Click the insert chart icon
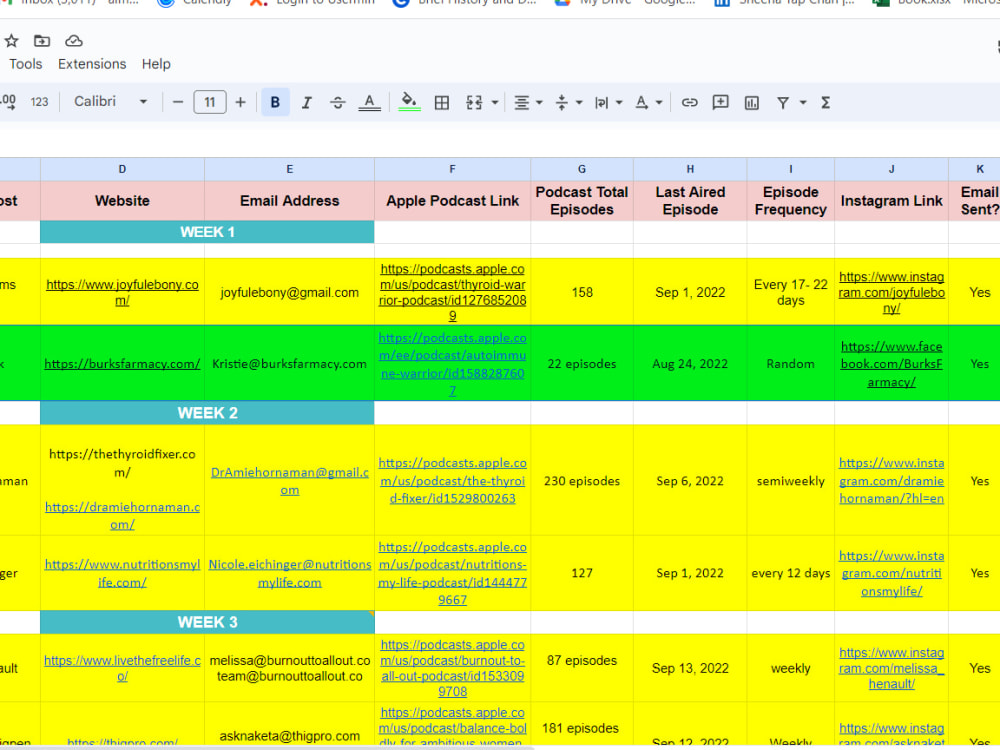Image resolution: width=1000 pixels, height=750 pixels. [x=752, y=102]
